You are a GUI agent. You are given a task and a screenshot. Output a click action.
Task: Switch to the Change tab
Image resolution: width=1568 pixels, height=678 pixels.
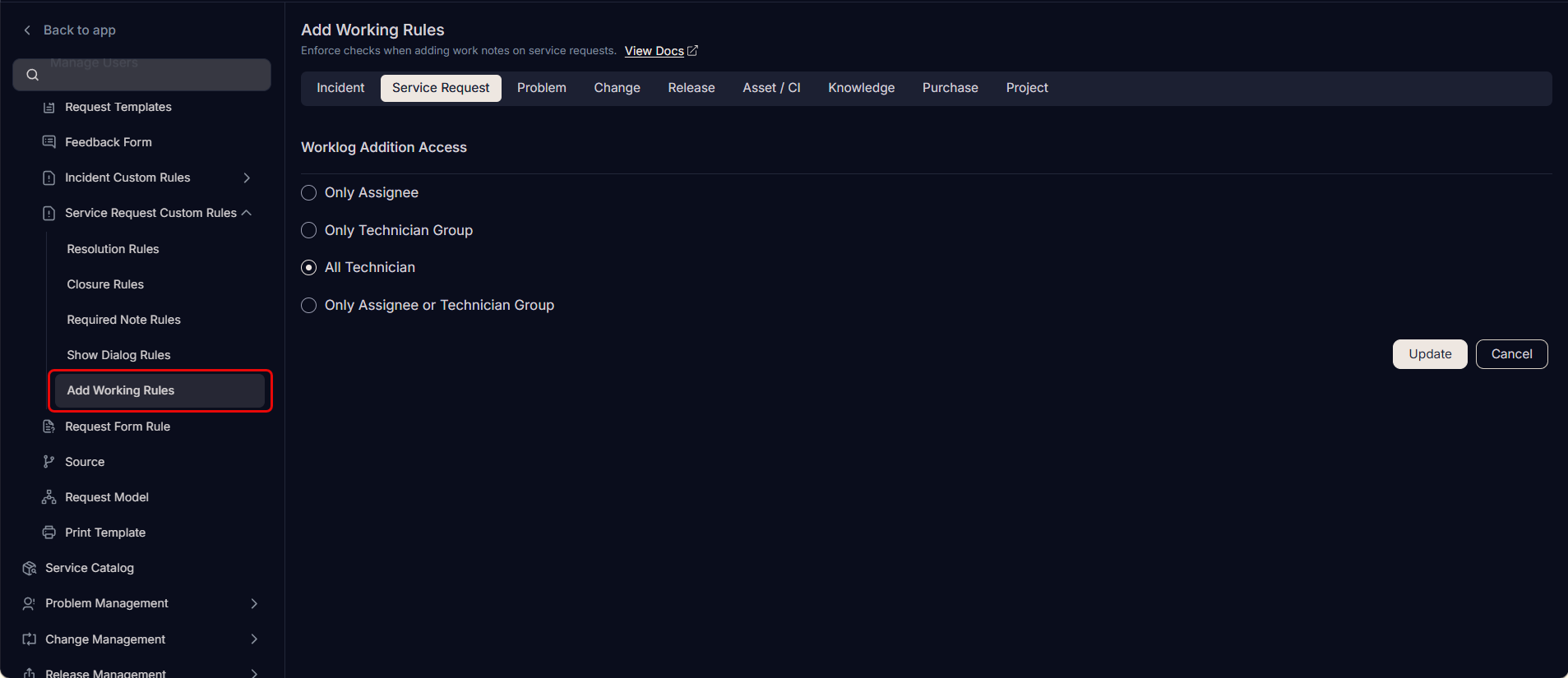tap(617, 88)
